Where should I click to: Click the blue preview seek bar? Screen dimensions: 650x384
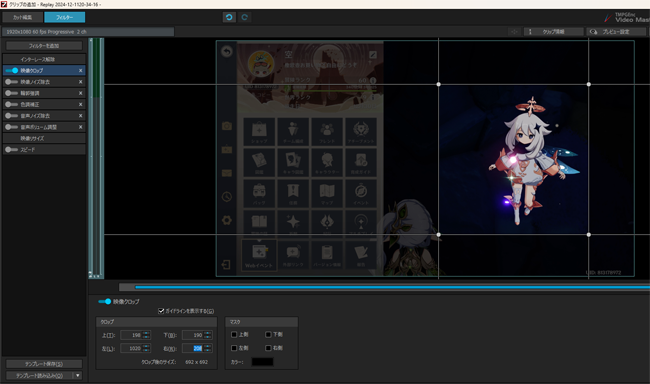point(392,287)
